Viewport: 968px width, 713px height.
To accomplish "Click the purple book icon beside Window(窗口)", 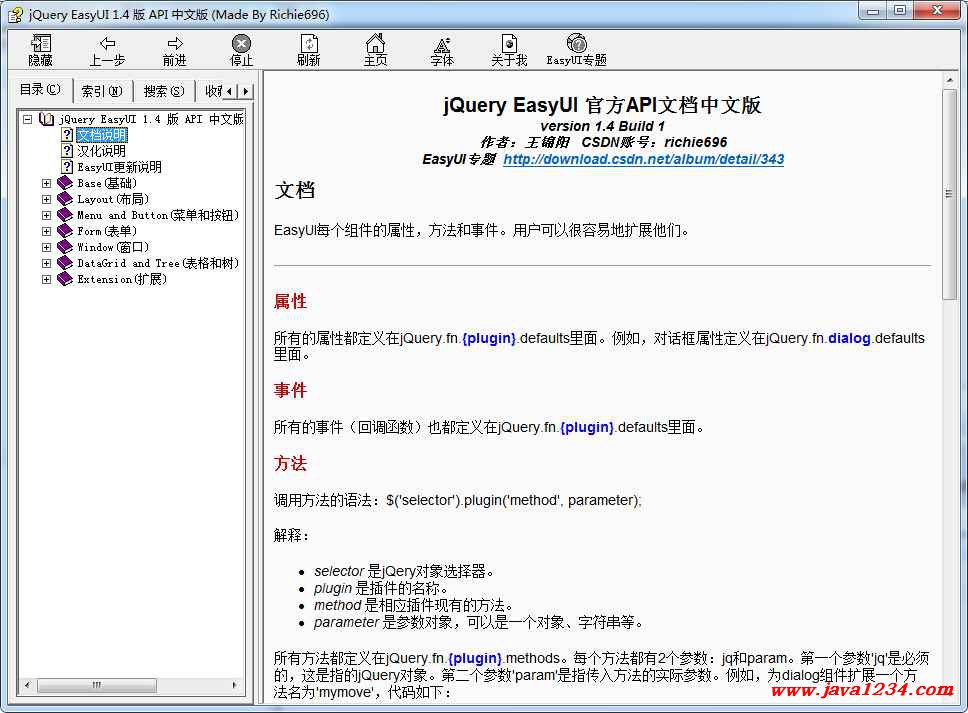I will click(65, 247).
